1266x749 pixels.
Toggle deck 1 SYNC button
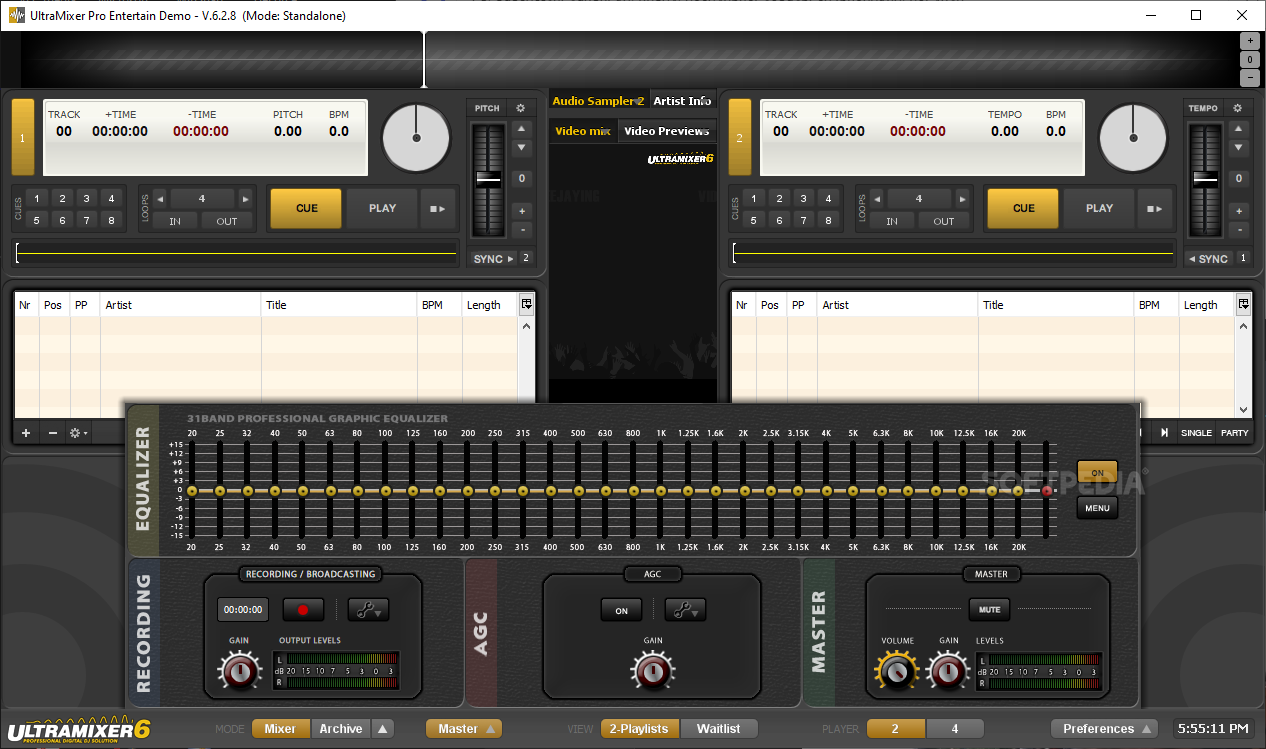pyautogui.click(x=493, y=259)
